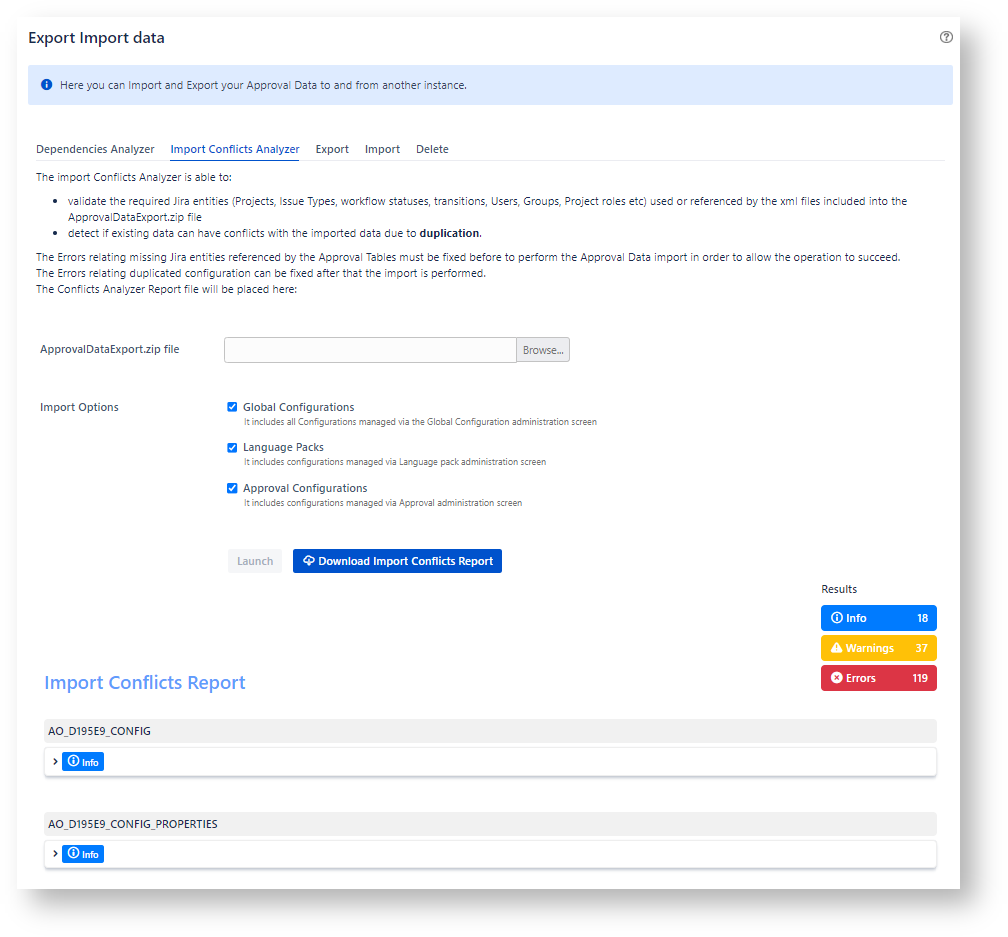This screenshot has height=937, width=1008.
Task: Untick Global Configurations checkbox
Action: point(232,407)
